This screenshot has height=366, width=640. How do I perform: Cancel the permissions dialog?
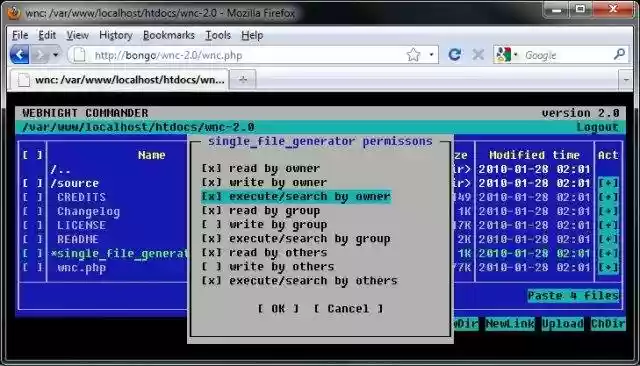pos(348,309)
